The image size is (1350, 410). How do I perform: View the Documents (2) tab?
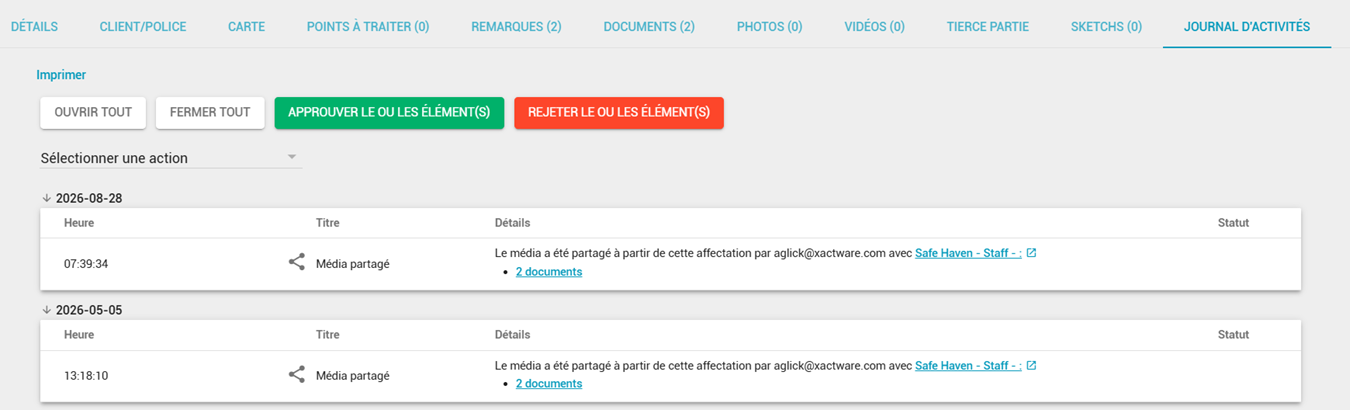point(649,27)
